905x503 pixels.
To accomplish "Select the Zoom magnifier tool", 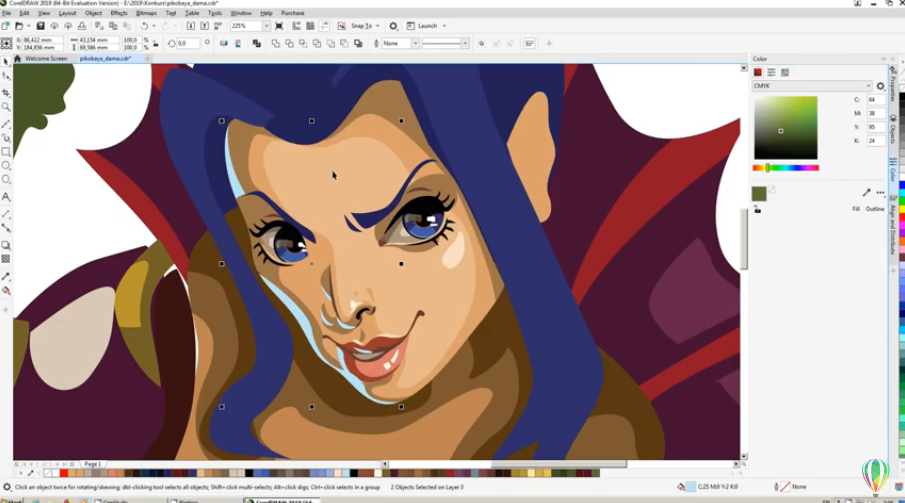I will click(x=6, y=106).
